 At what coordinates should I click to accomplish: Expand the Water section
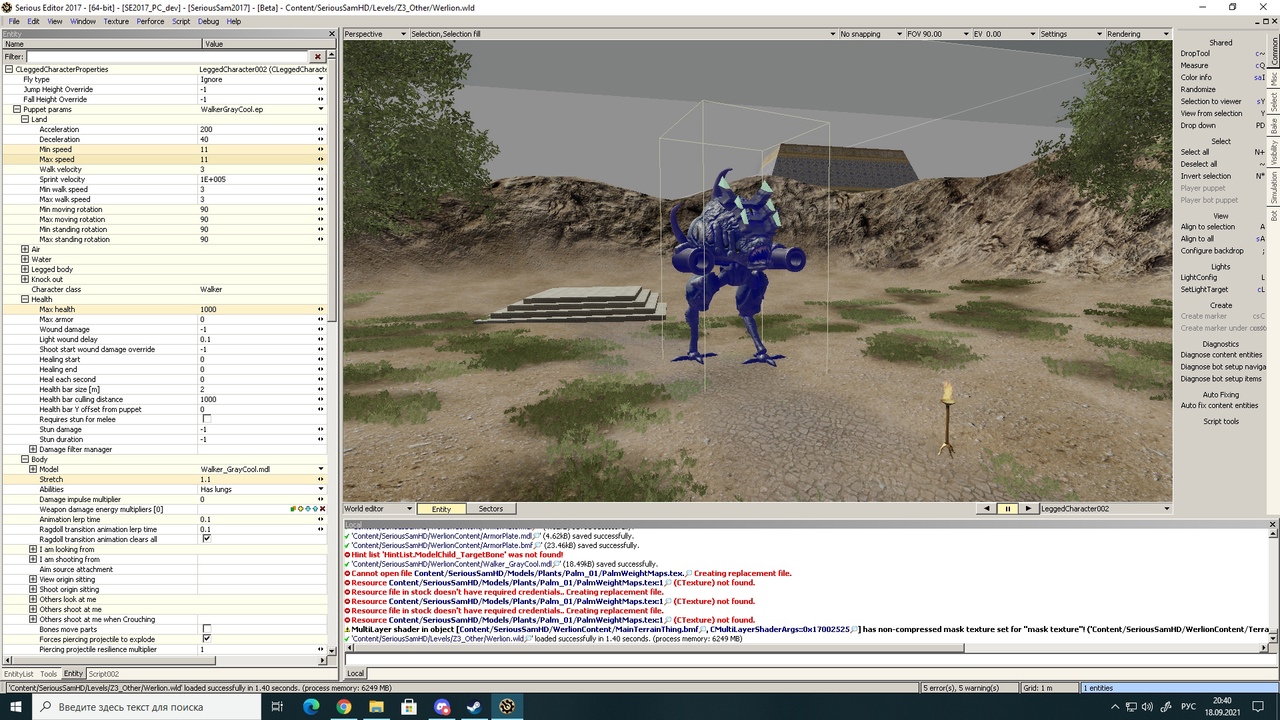pos(25,259)
